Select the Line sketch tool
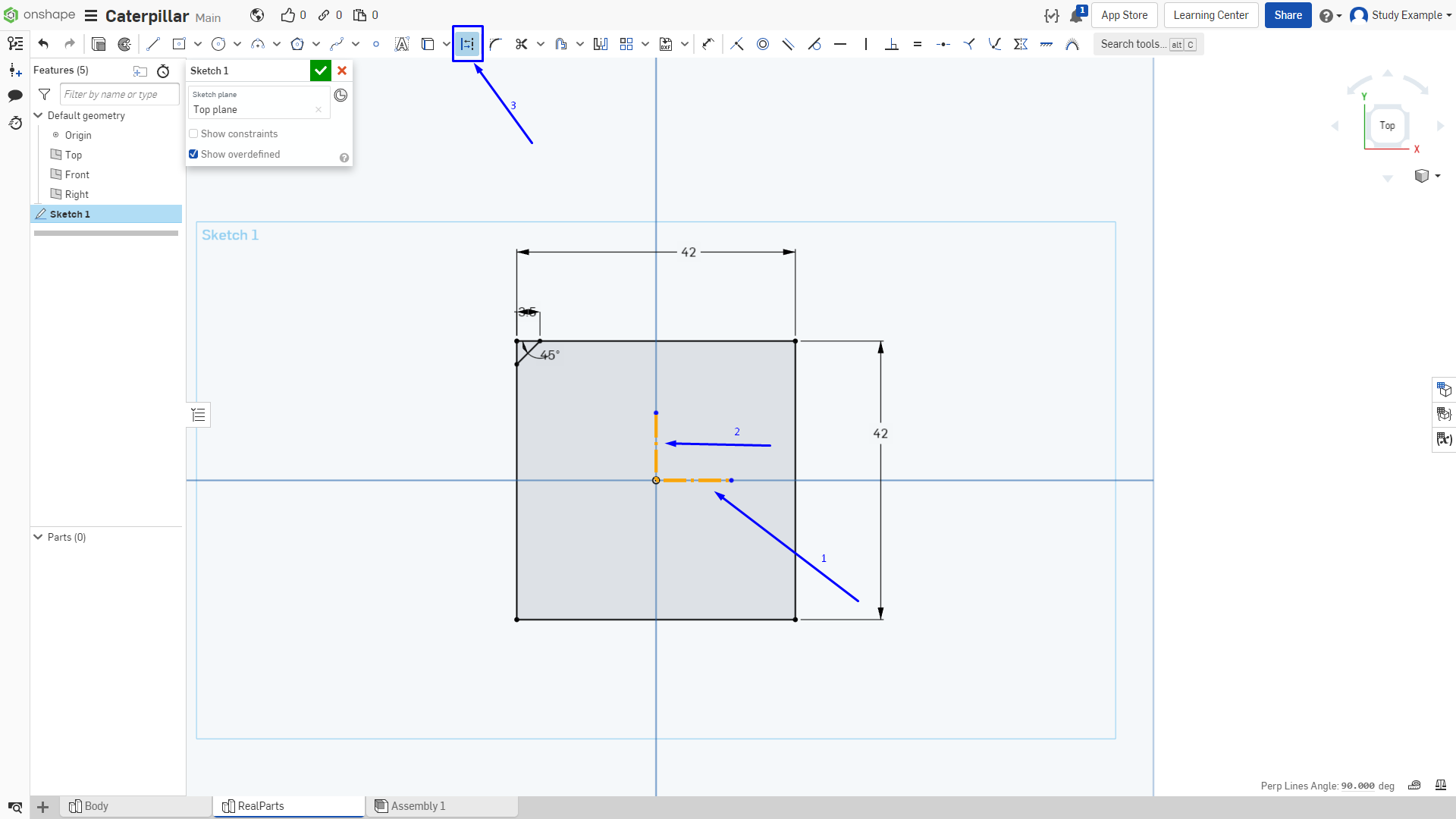This screenshot has width=1456, height=819. [x=153, y=44]
